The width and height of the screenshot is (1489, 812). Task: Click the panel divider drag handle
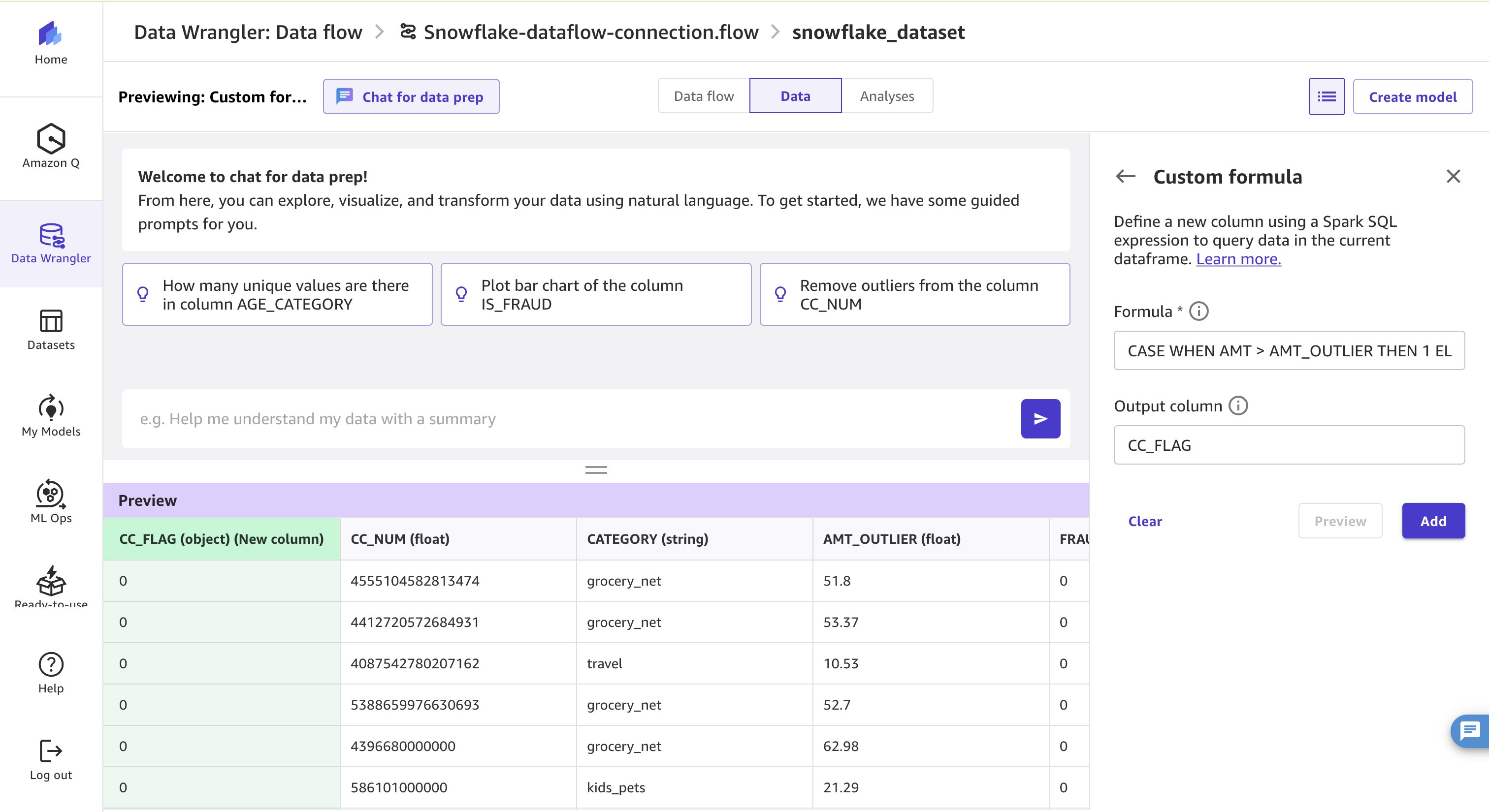click(x=596, y=470)
